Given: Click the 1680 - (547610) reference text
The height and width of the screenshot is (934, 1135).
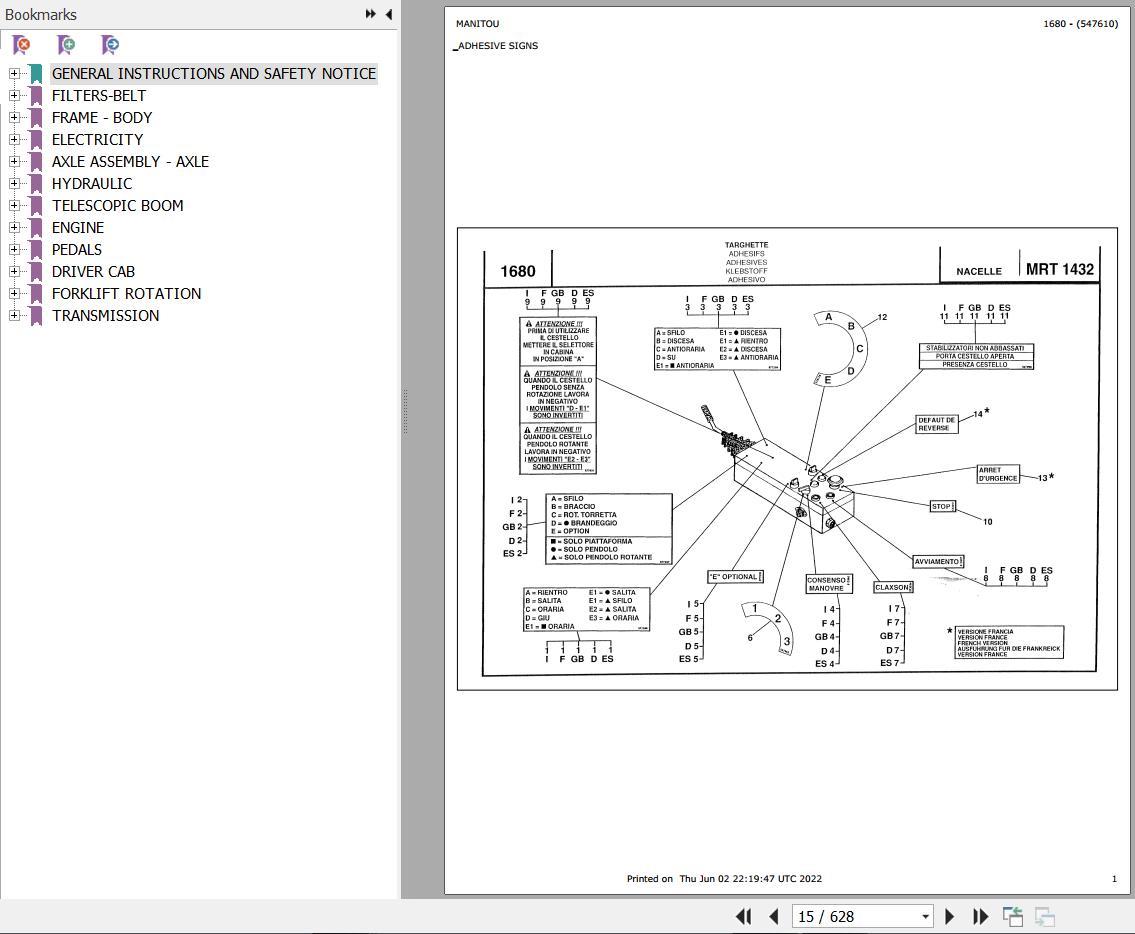Looking at the screenshot, I should (1080, 23).
